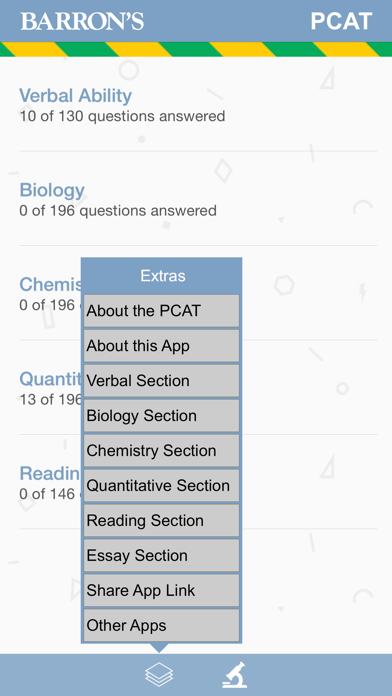This screenshot has width=392, height=696.
Task: Tap the Barron's logo in header
Action: (82, 21)
